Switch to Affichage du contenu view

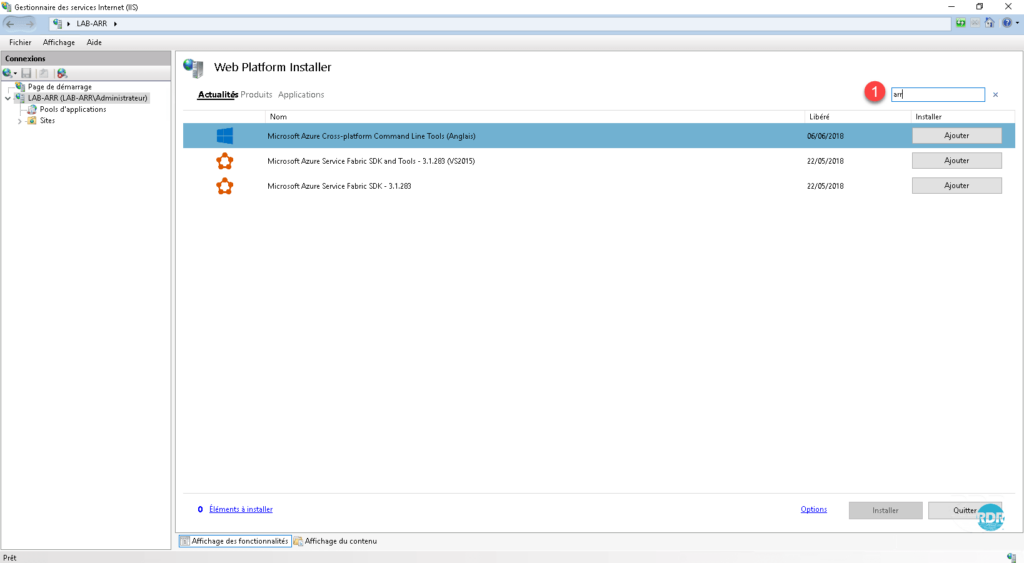point(336,541)
